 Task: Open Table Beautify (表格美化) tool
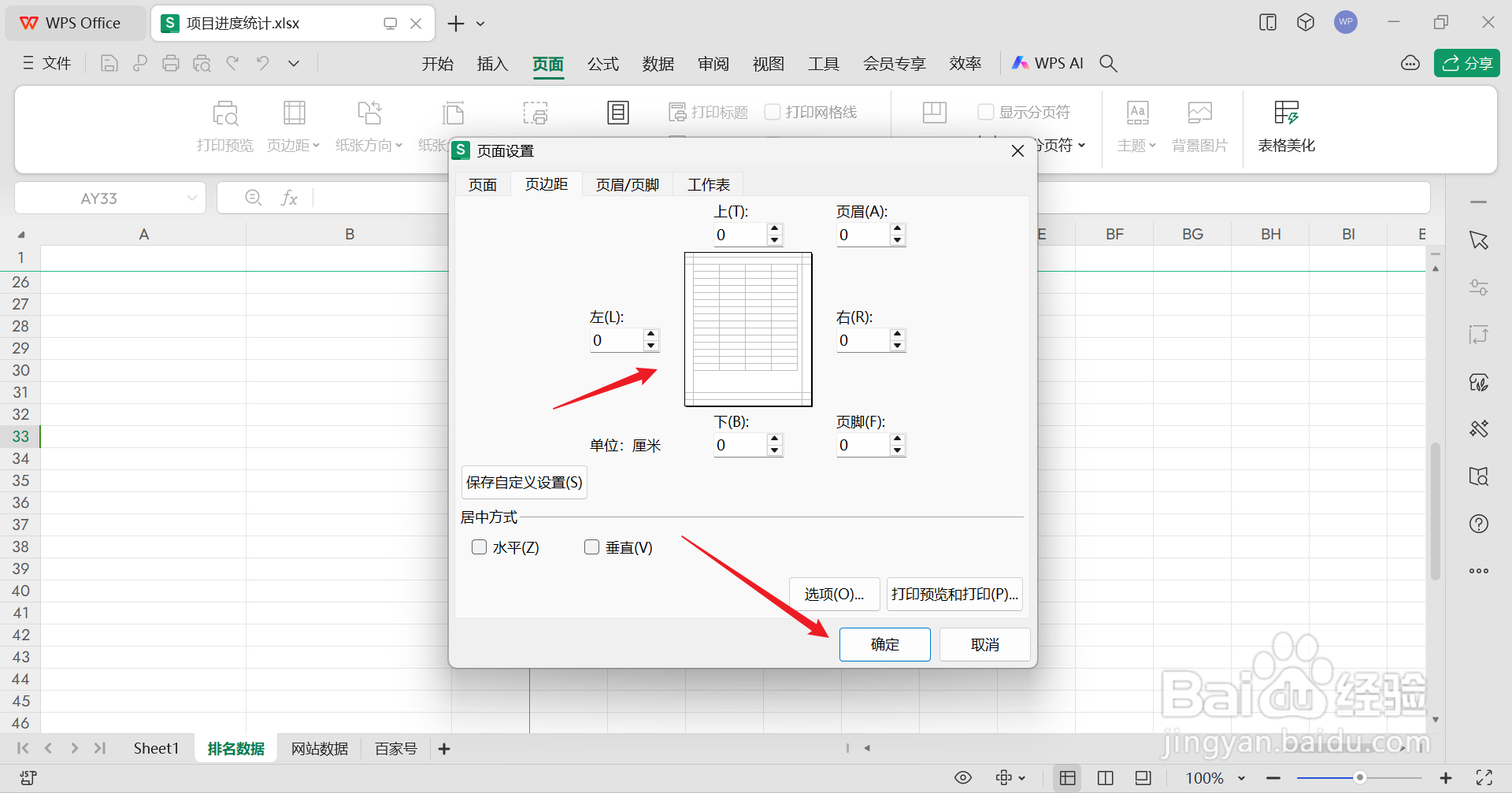pyautogui.click(x=1287, y=126)
